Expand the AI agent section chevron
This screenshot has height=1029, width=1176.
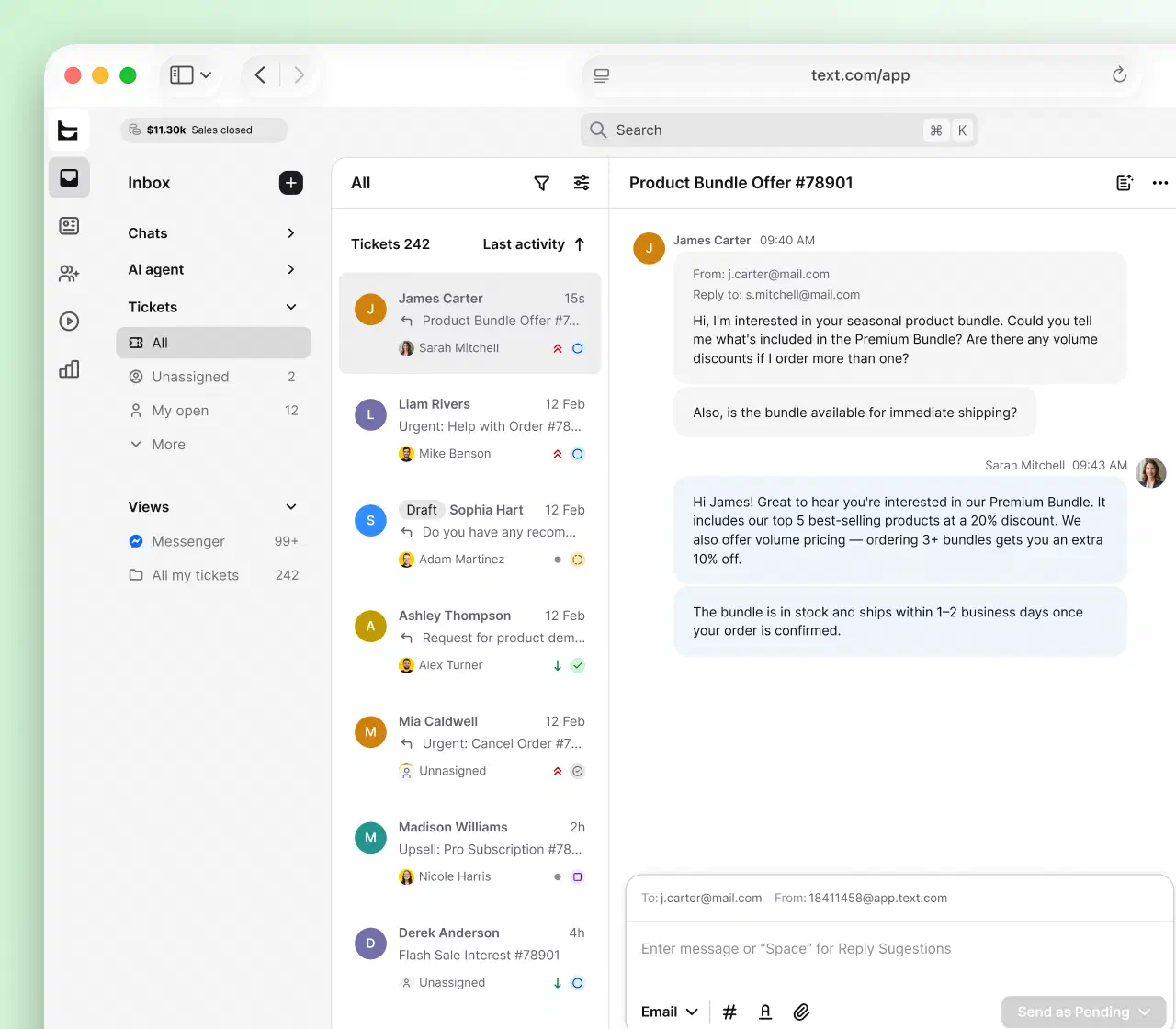click(291, 269)
